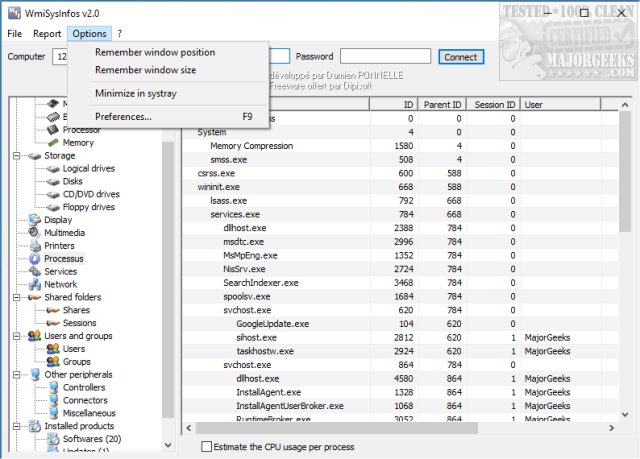This screenshot has width=640, height=459.
Task: Click the Network computers icon
Action: point(35,284)
